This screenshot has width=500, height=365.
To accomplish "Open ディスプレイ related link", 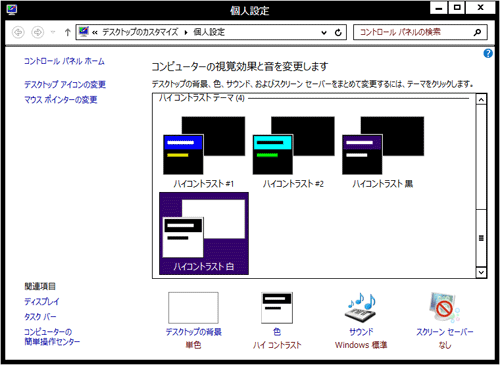I will click(42, 302).
